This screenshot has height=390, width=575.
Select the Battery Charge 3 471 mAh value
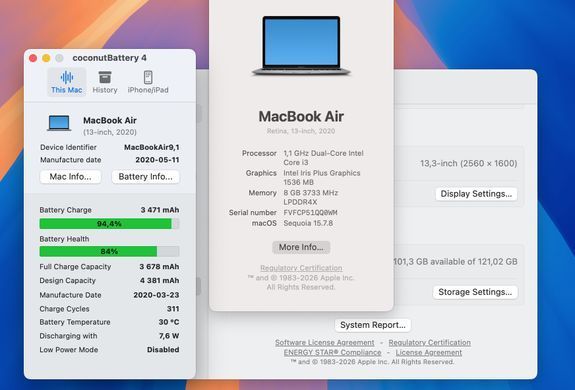tap(160, 210)
